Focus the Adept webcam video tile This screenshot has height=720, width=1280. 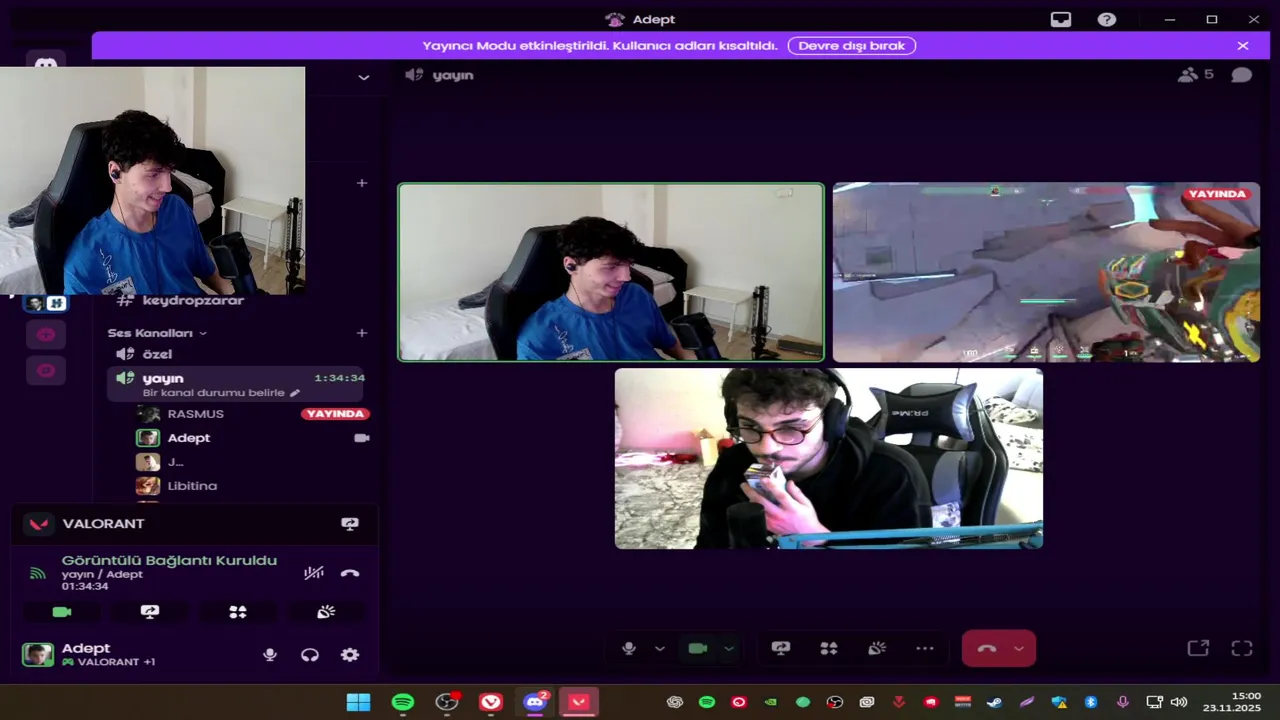611,272
